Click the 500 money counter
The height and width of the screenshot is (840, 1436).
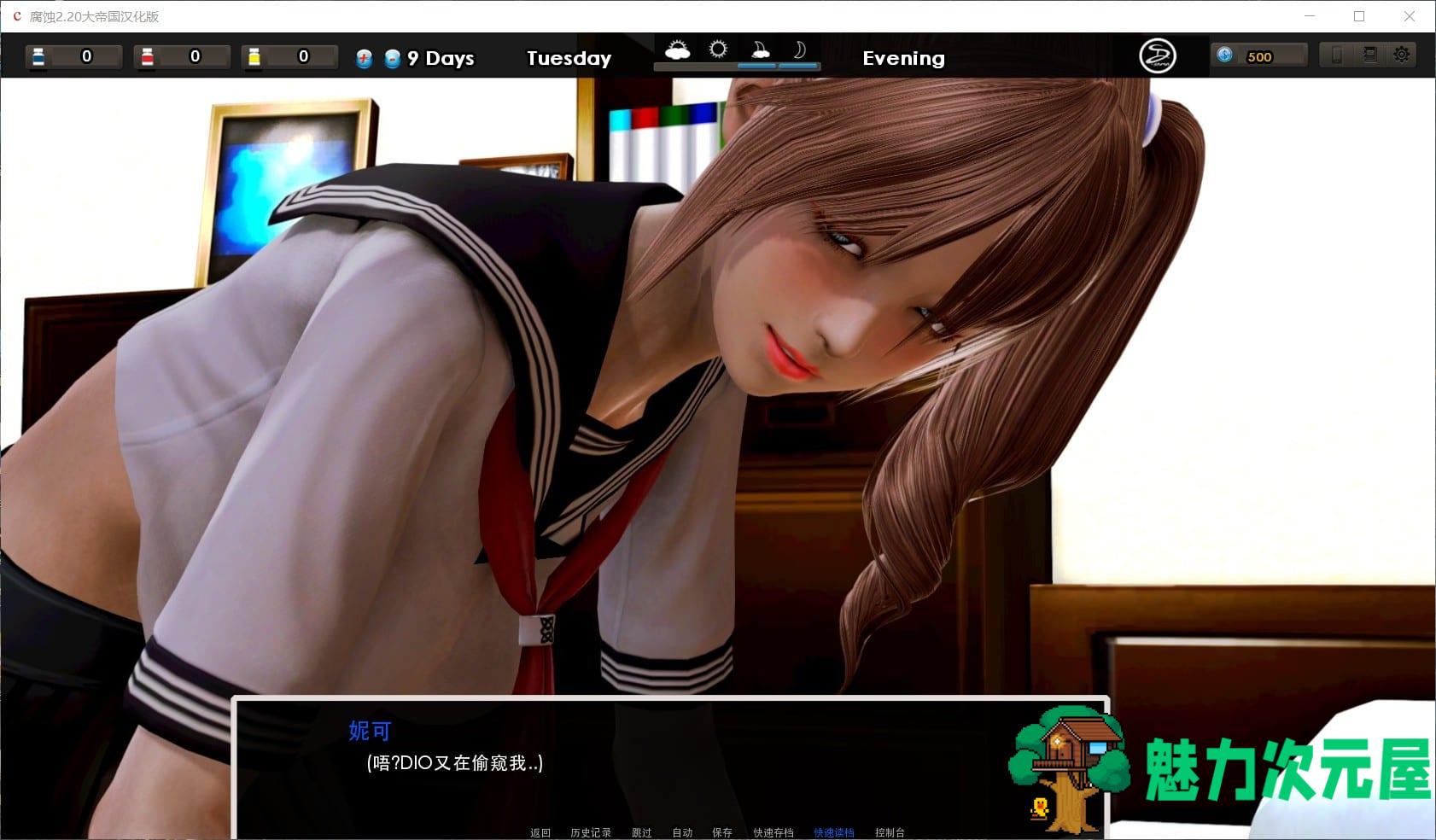coord(1259,56)
